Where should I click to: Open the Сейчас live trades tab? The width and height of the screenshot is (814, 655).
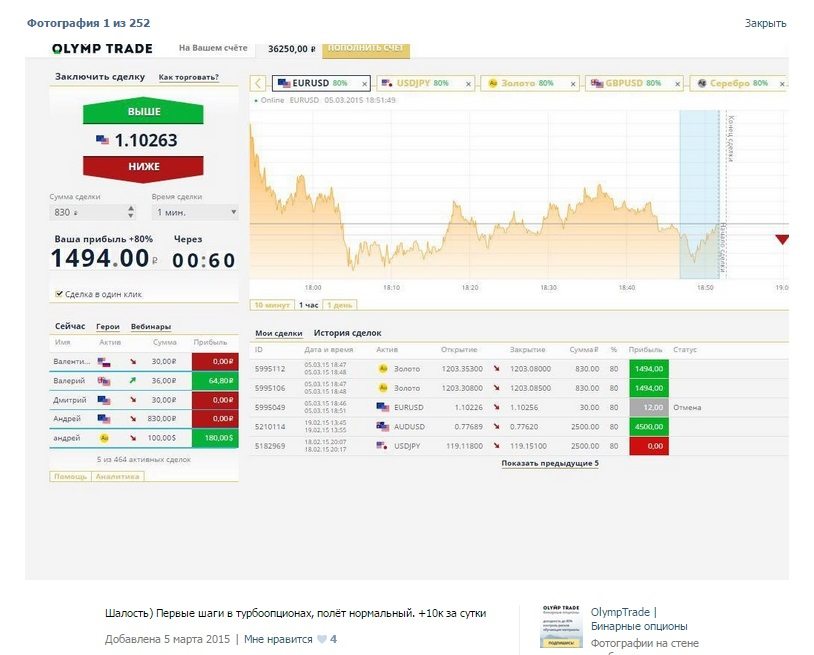70,326
